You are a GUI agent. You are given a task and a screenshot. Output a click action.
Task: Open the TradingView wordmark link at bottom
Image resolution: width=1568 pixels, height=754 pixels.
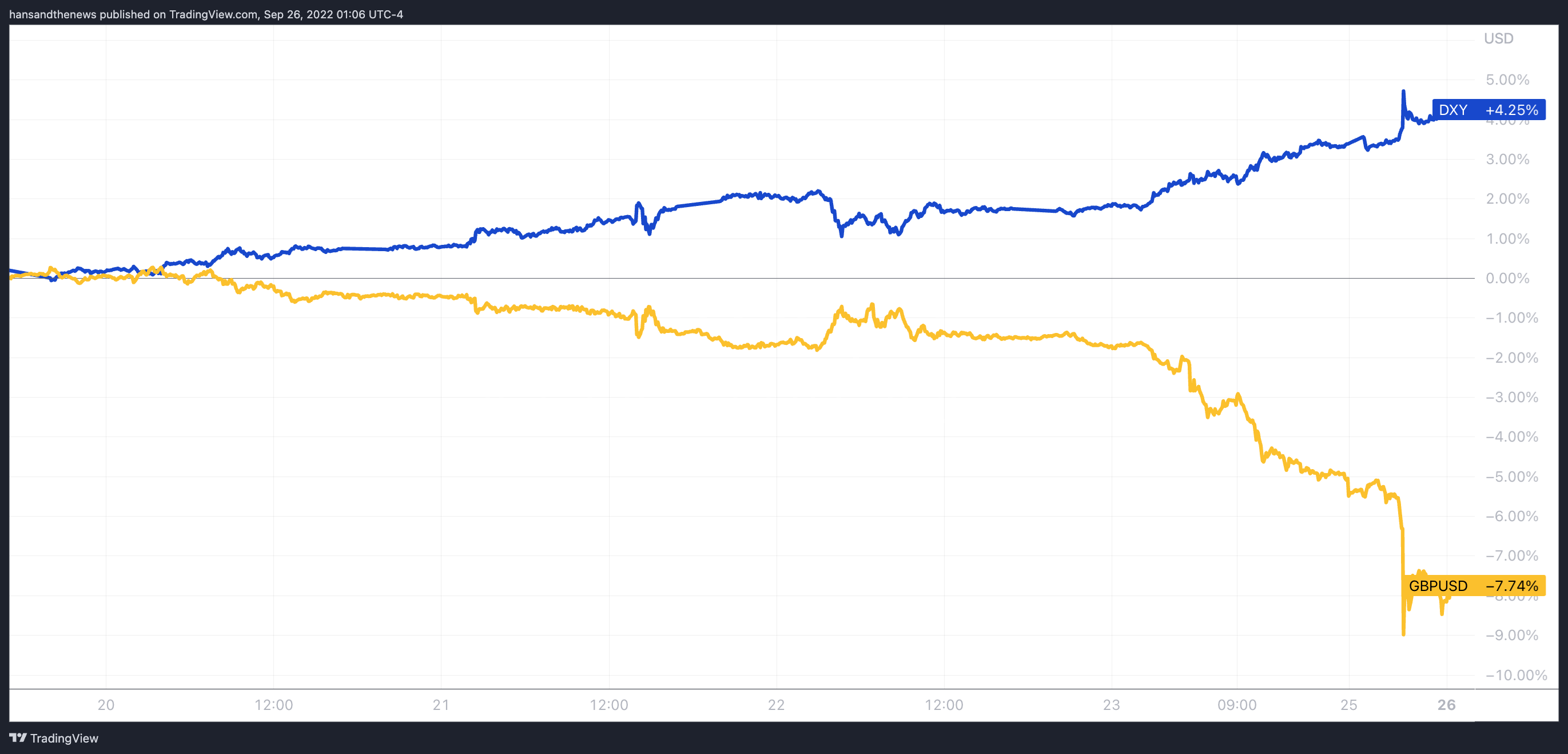point(64,738)
